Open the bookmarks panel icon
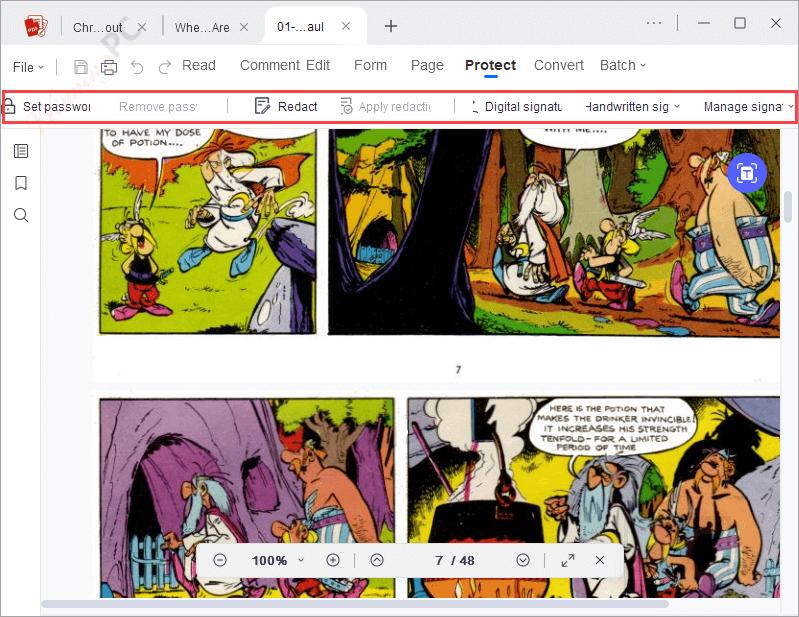The width and height of the screenshot is (799, 617). tap(21, 183)
